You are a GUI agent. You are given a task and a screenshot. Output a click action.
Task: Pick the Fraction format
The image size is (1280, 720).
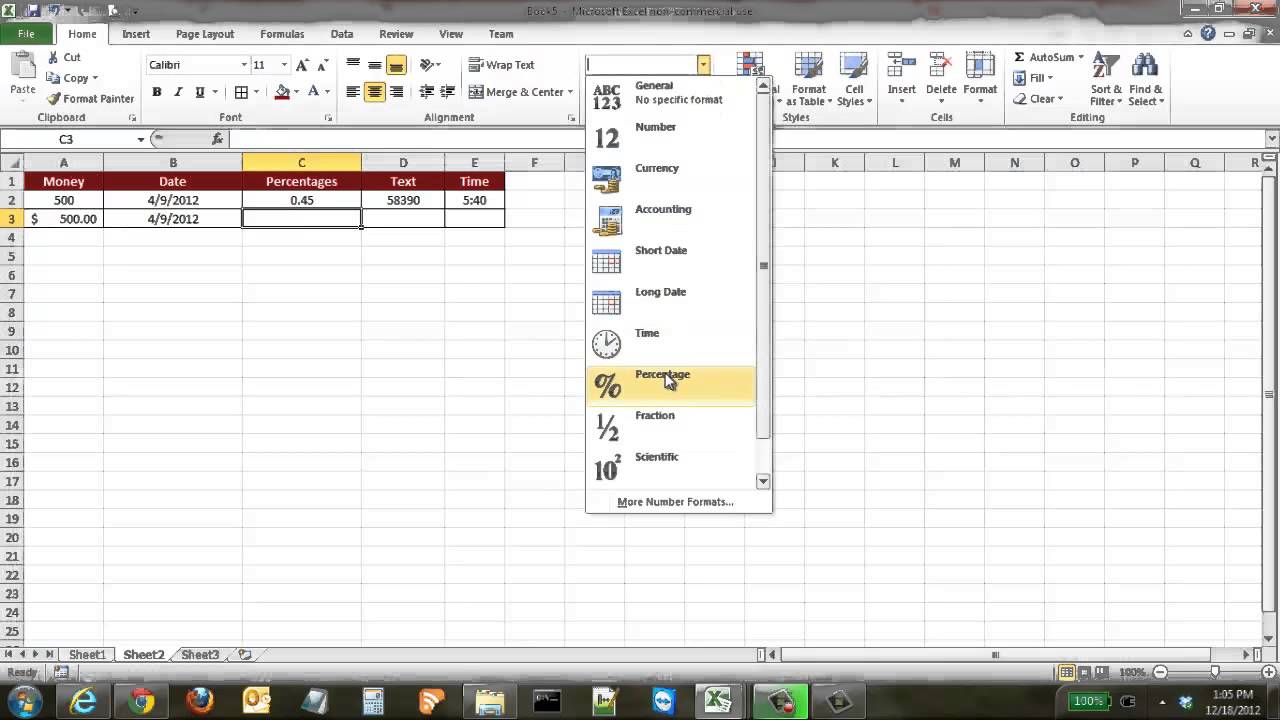click(x=671, y=426)
